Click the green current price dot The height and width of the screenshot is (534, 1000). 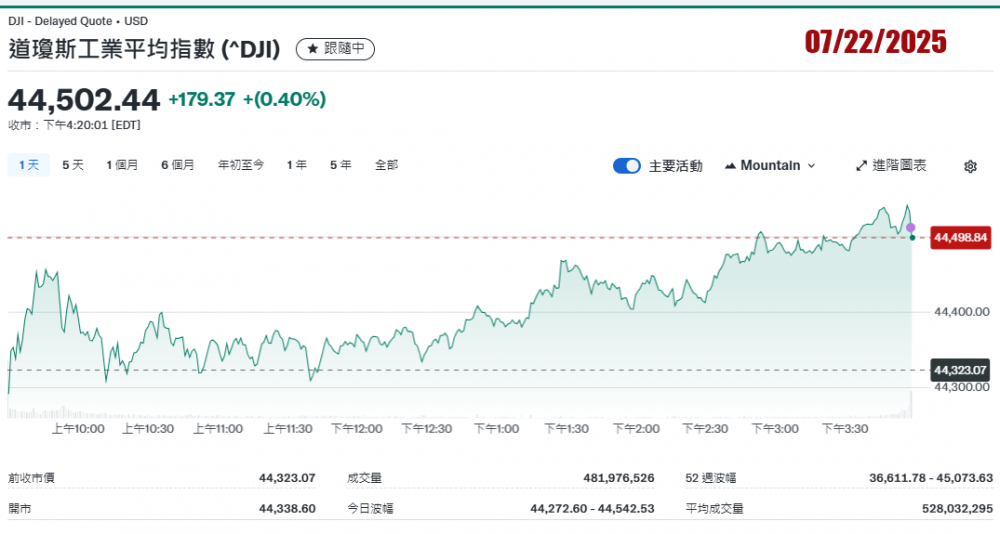tap(912, 238)
